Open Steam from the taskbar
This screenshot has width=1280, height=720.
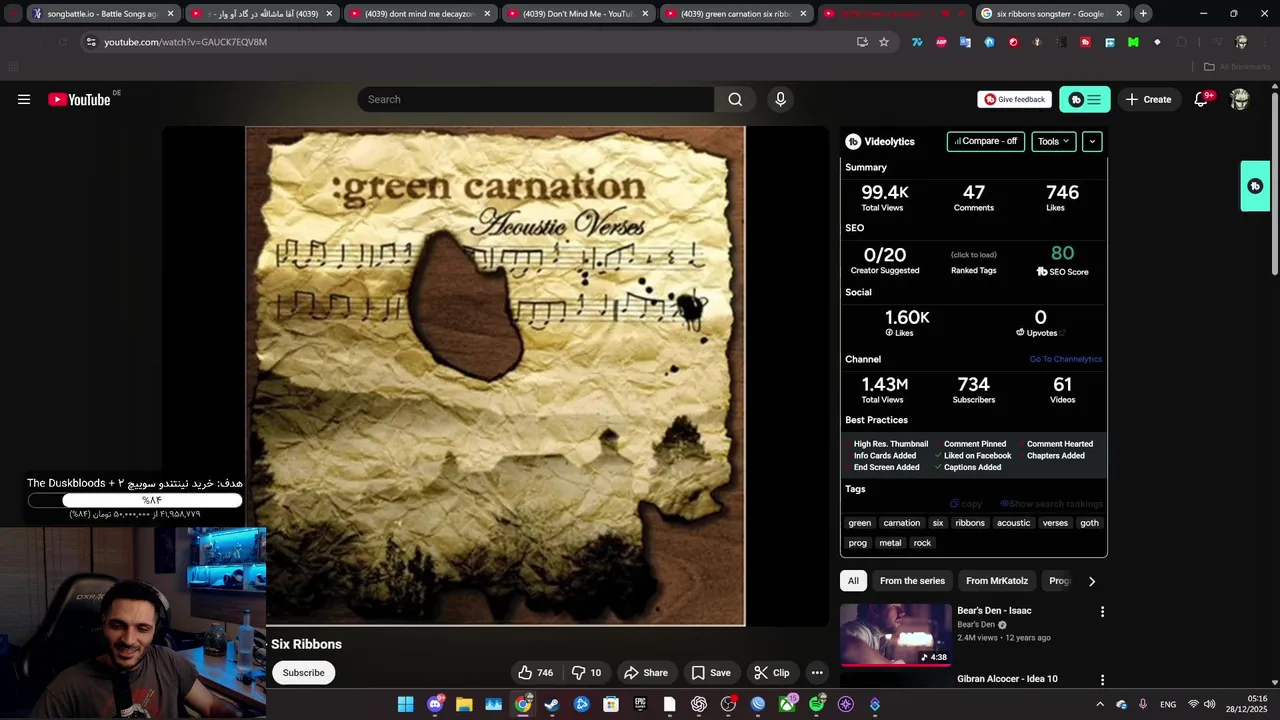click(552, 704)
